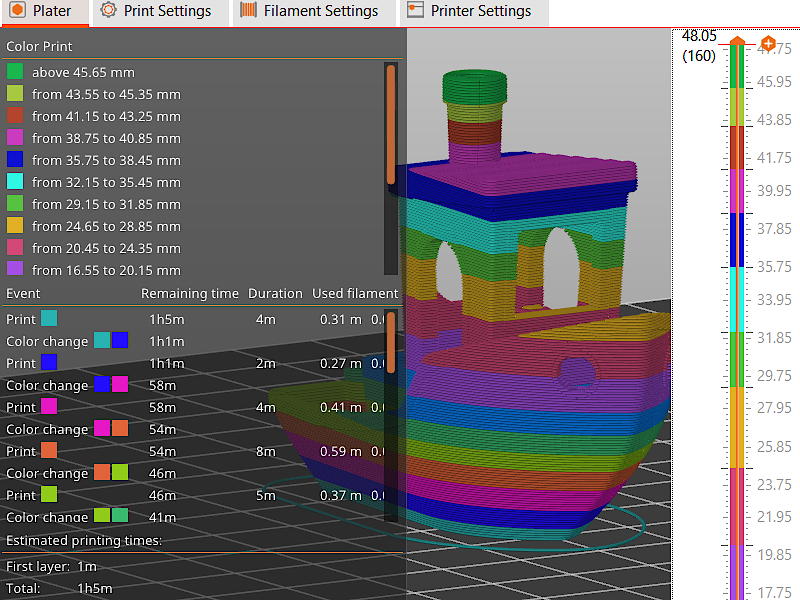Click the Plater tab icon
This screenshot has width=800, height=600.
pyautogui.click(x=17, y=10)
